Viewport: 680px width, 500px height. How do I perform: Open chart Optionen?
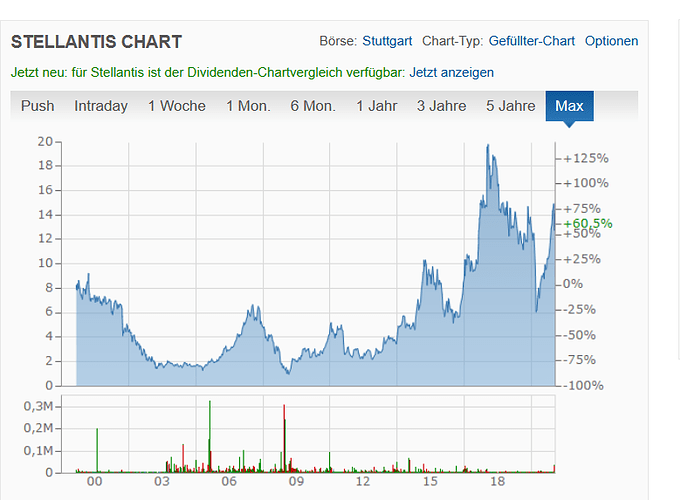click(x=611, y=41)
